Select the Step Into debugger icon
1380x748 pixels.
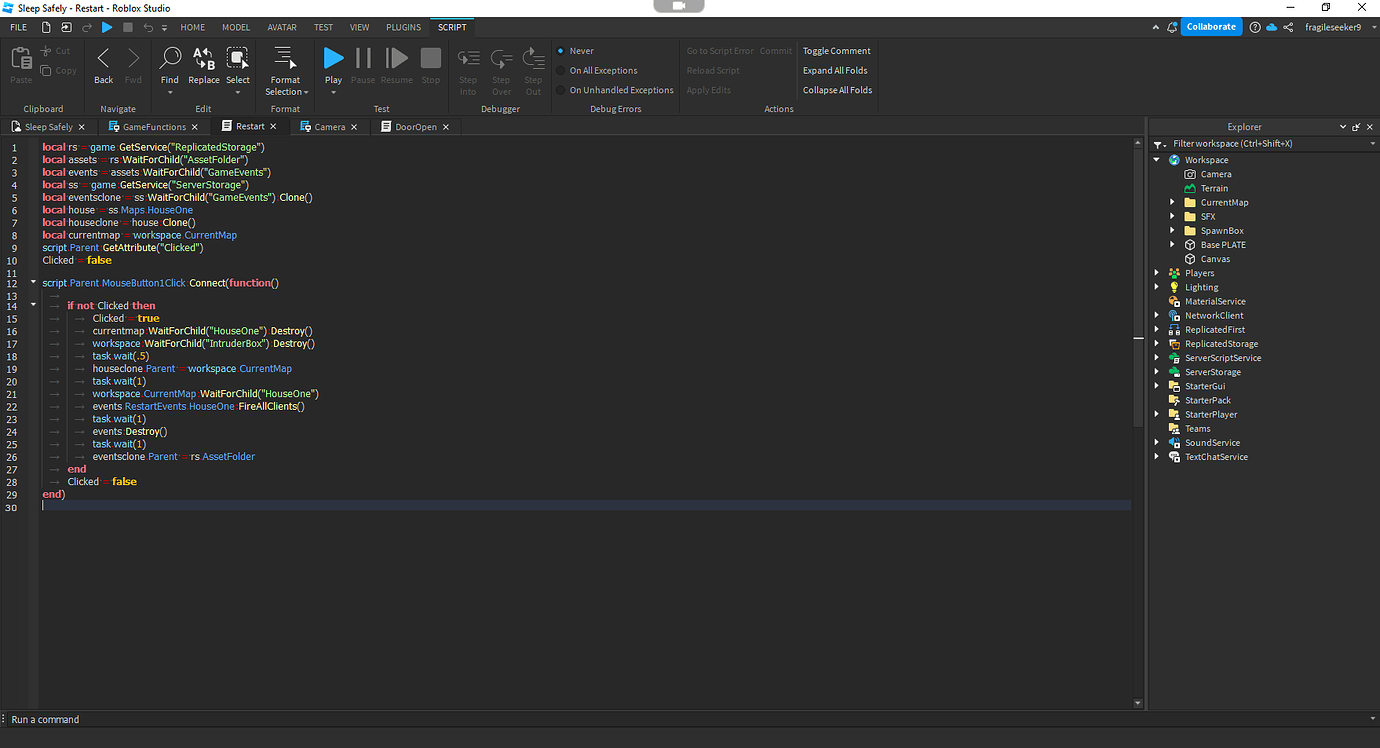coord(468,60)
